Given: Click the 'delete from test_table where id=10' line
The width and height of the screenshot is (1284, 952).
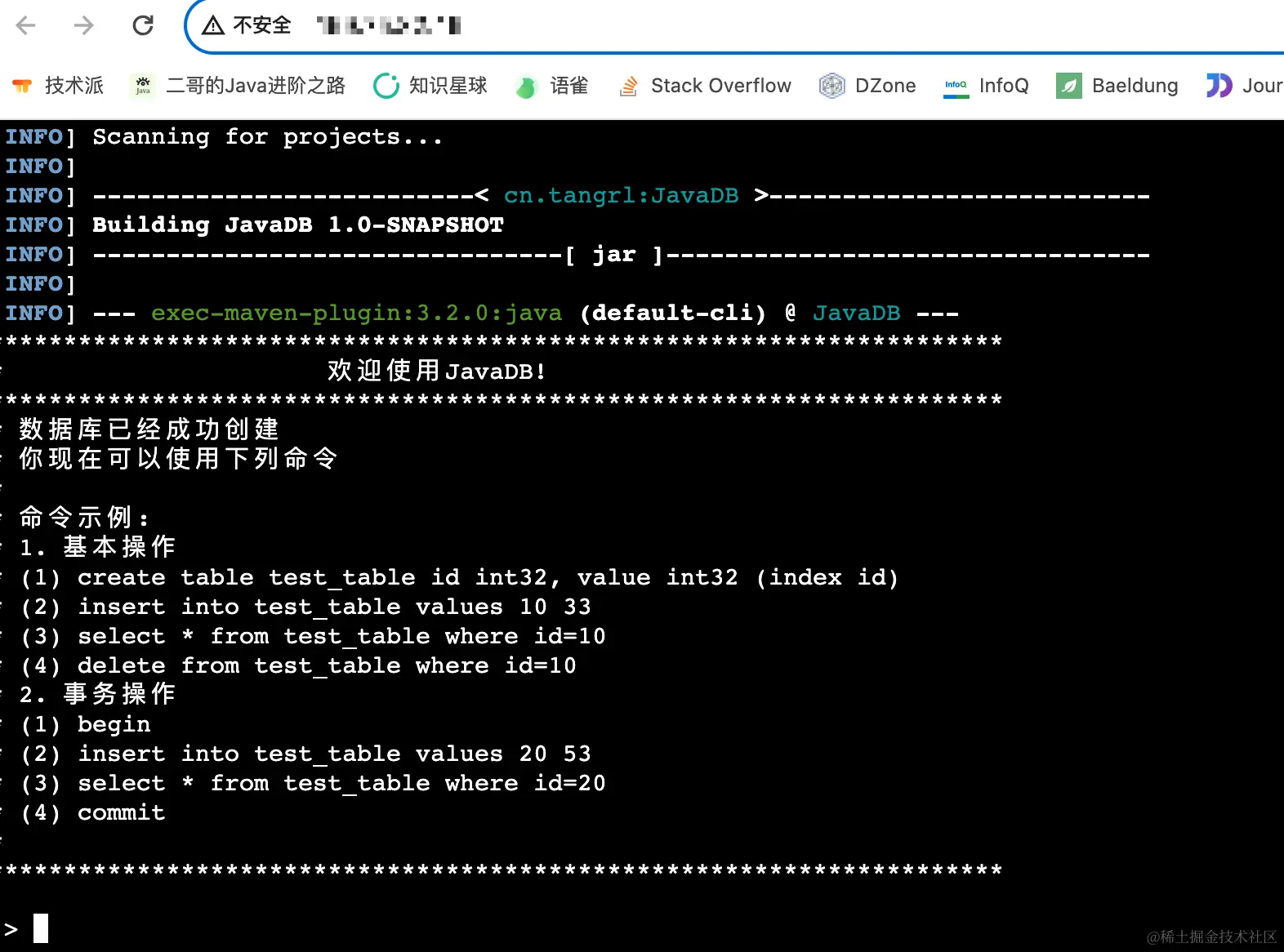Looking at the screenshot, I should coord(298,666).
